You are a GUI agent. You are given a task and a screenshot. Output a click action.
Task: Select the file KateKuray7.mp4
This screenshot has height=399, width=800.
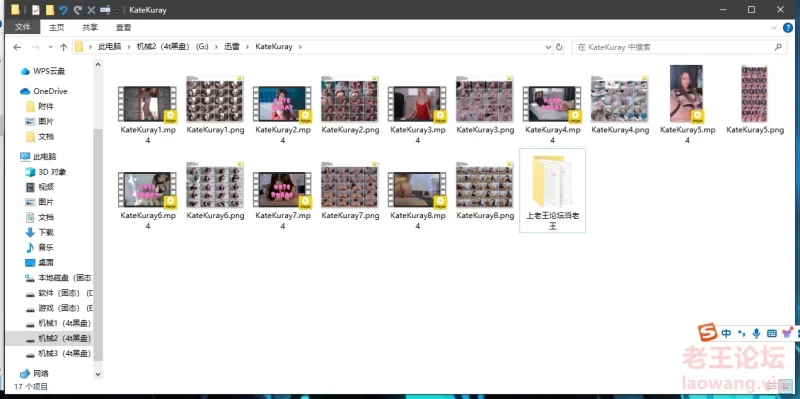tap(283, 200)
